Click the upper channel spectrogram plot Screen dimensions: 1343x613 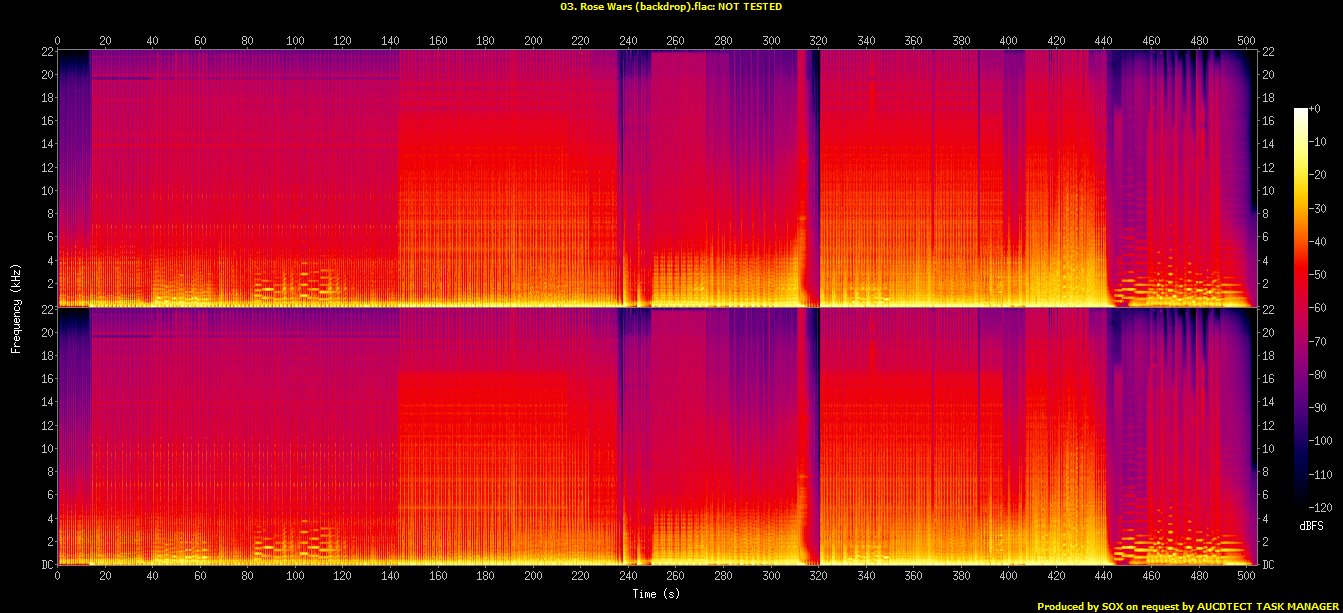pyautogui.click(x=657, y=177)
